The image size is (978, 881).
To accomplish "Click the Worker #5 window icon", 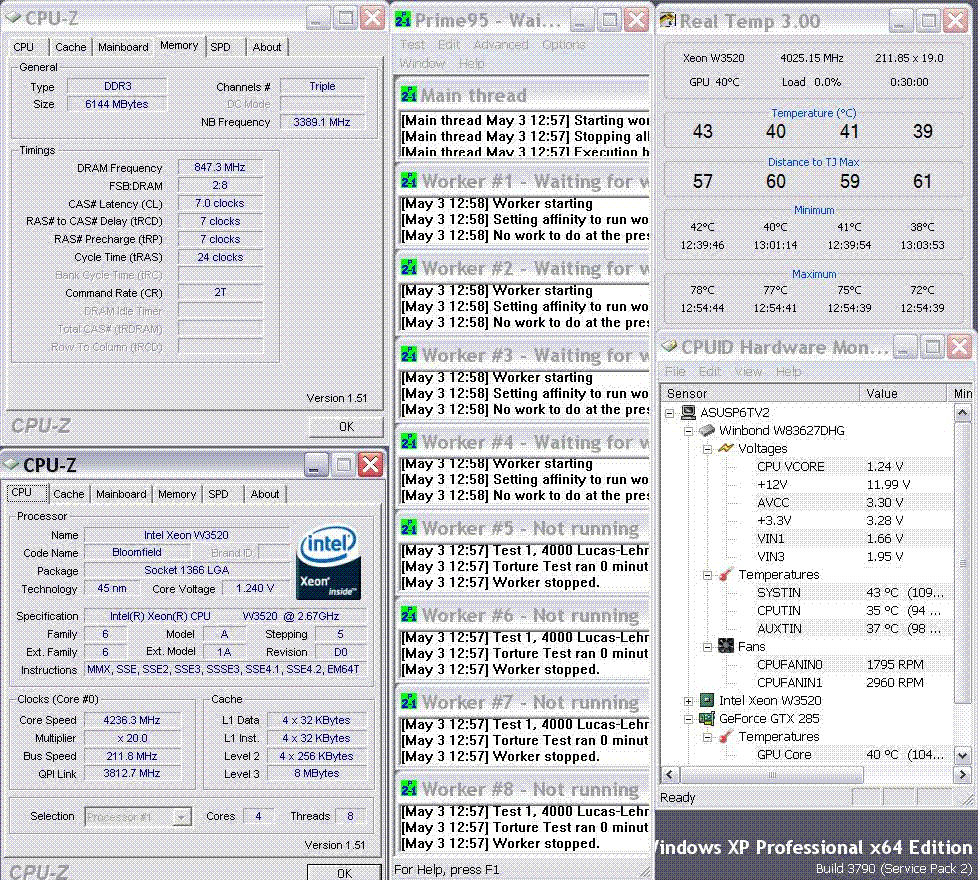I will click(x=409, y=528).
